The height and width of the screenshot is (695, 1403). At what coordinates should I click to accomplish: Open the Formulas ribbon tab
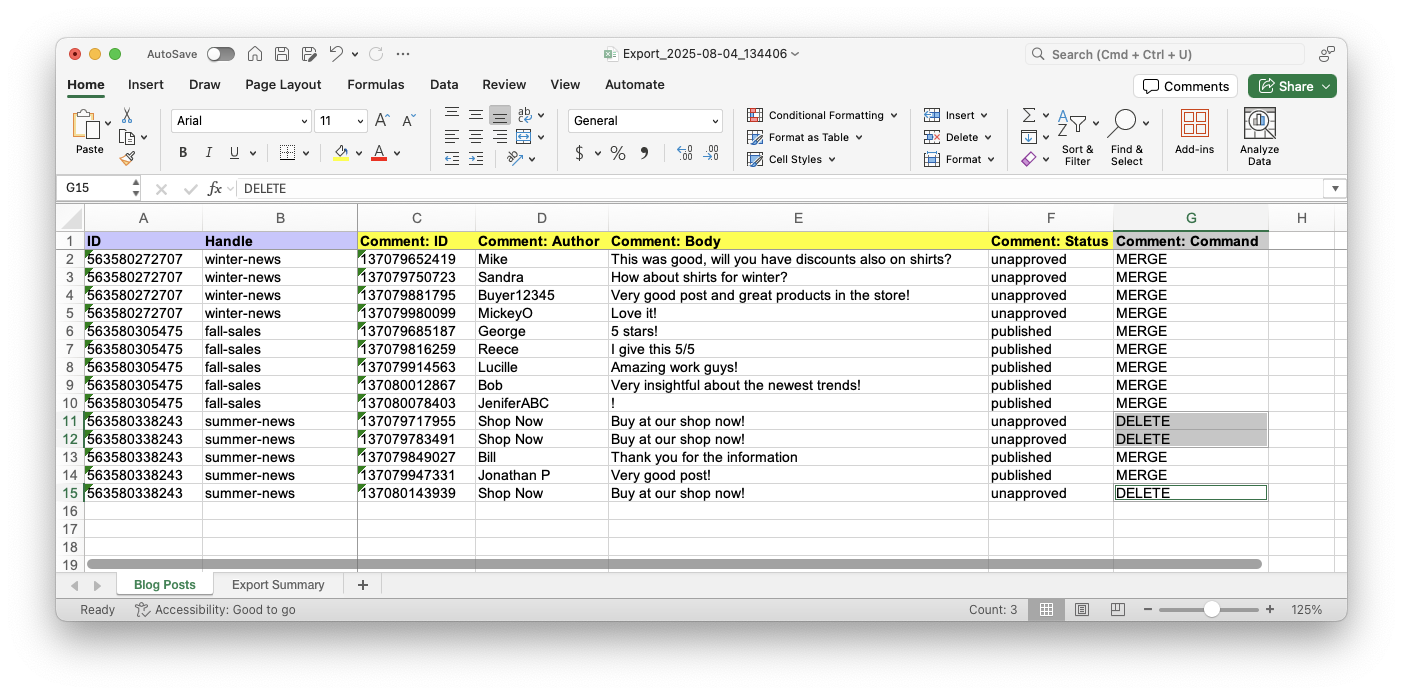[375, 85]
